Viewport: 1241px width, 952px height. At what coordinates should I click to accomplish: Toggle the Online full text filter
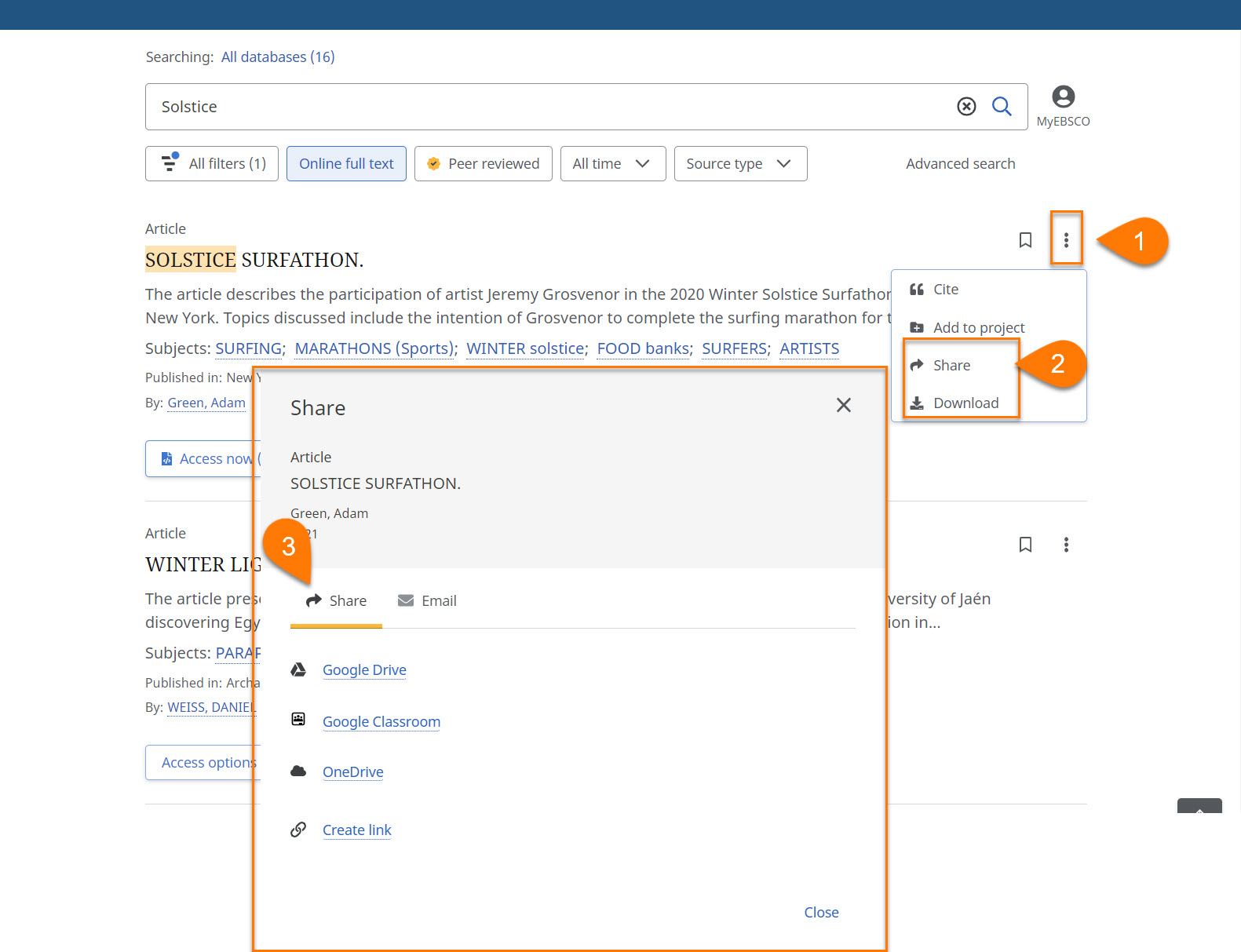[x=346, y=163]
